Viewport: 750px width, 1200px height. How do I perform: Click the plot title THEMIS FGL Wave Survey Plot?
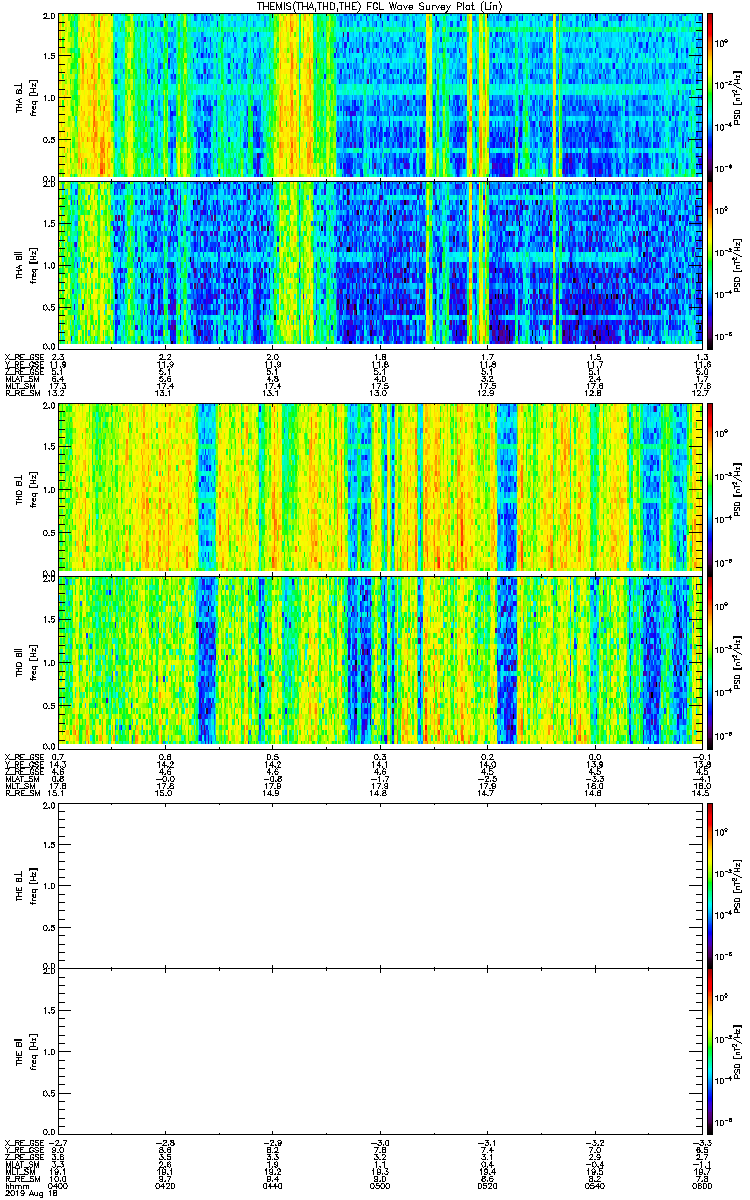coord(380,6)
